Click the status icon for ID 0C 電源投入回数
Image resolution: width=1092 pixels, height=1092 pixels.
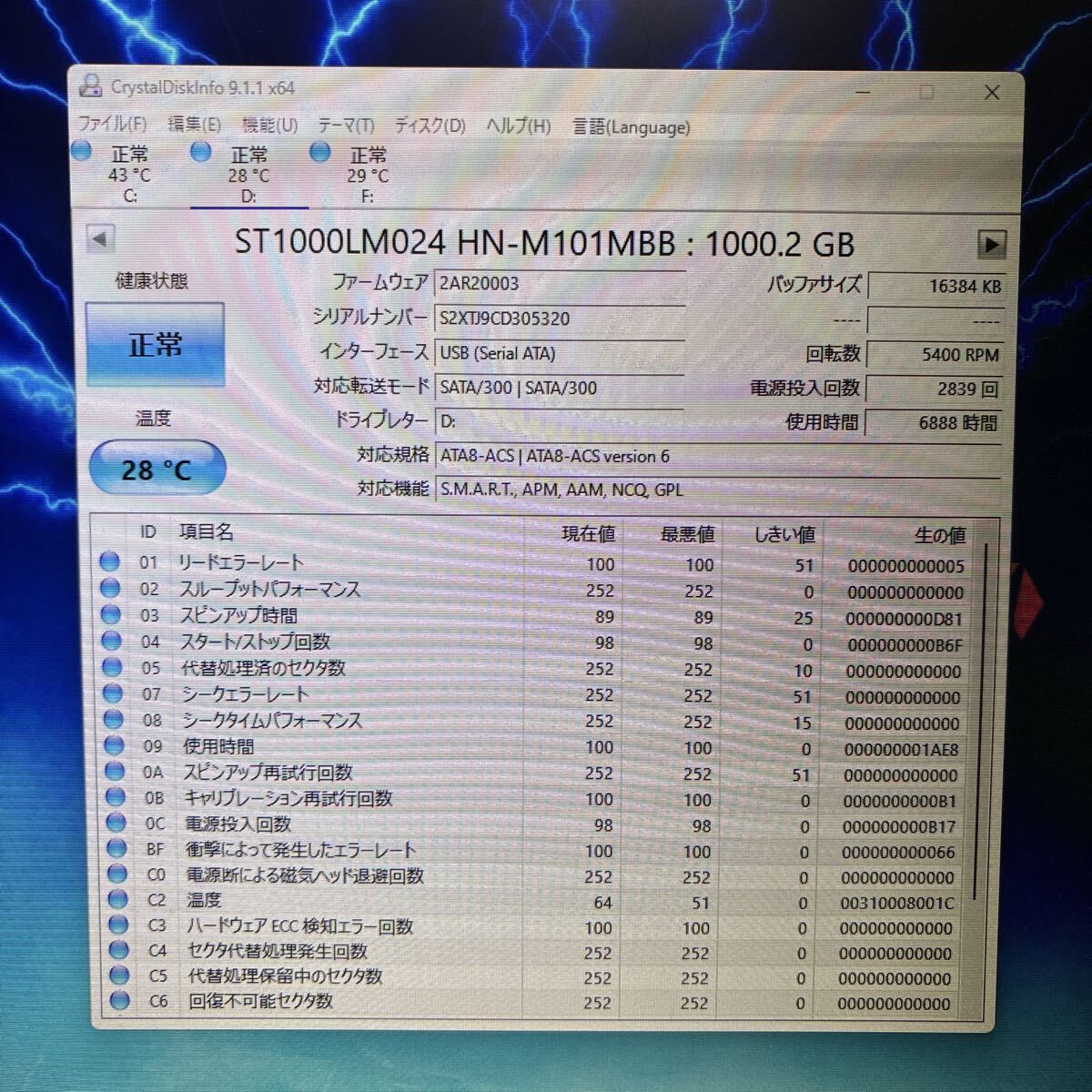point(116,823)
